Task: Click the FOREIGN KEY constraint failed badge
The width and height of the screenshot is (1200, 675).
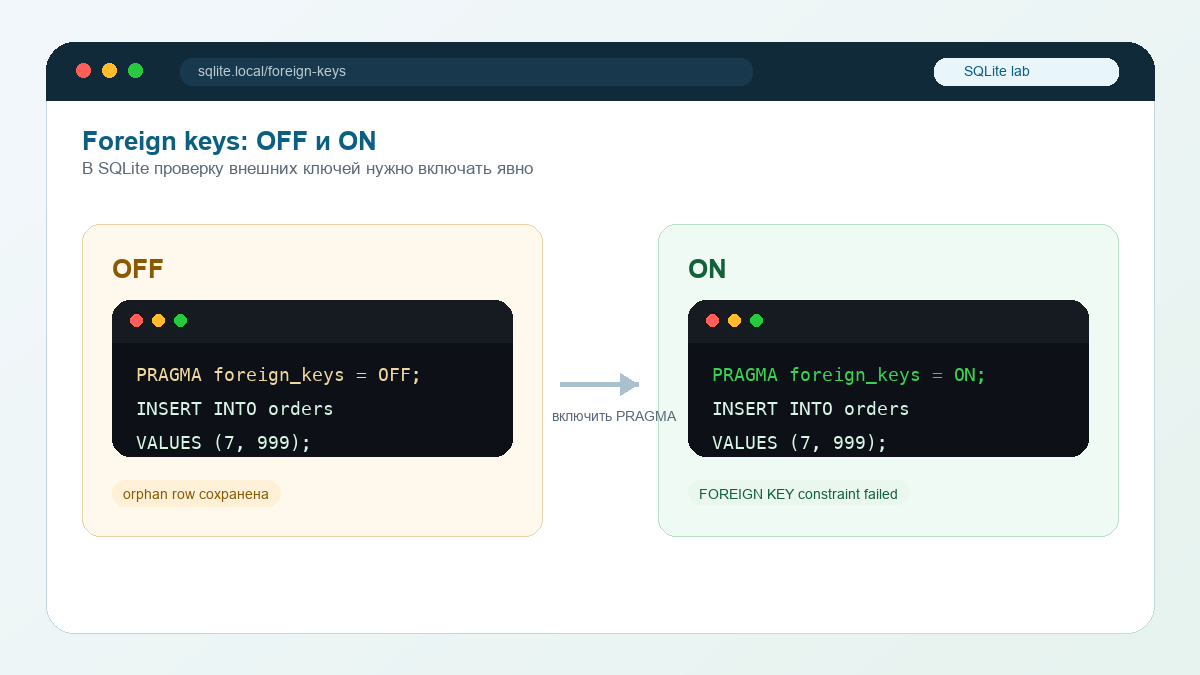Action: 798,494
